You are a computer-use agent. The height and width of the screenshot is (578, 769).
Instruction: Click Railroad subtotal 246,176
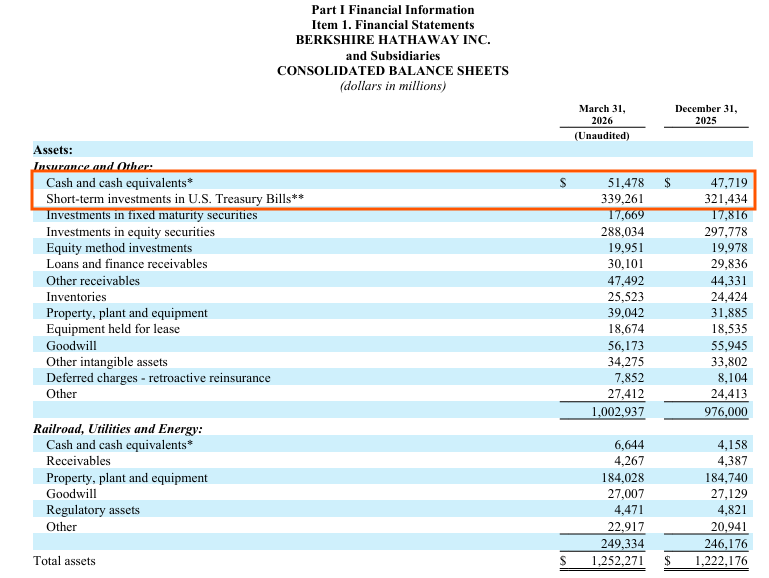point(726,544)
